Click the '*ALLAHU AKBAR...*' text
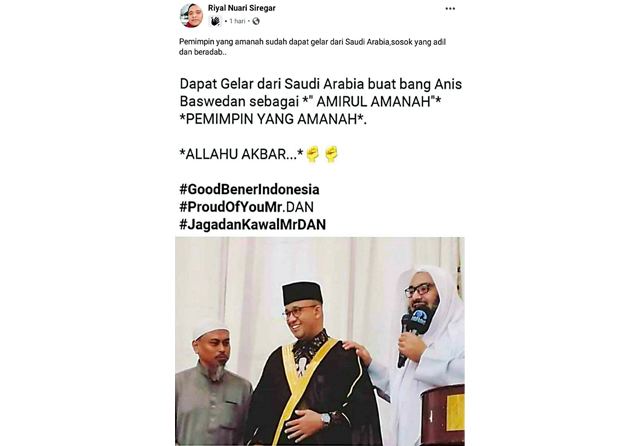 (x=242, y=154)
